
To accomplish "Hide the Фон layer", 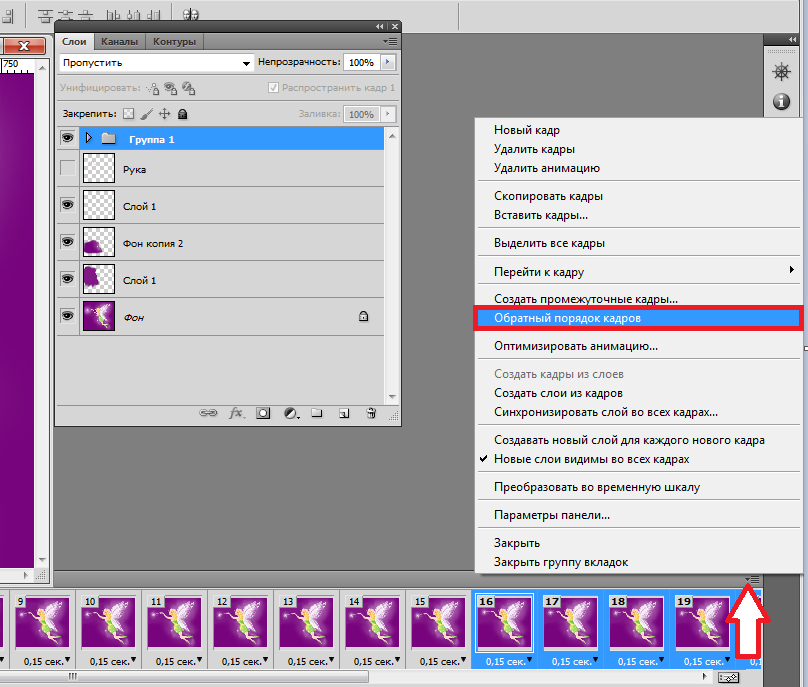I will (x=68, y=315).
